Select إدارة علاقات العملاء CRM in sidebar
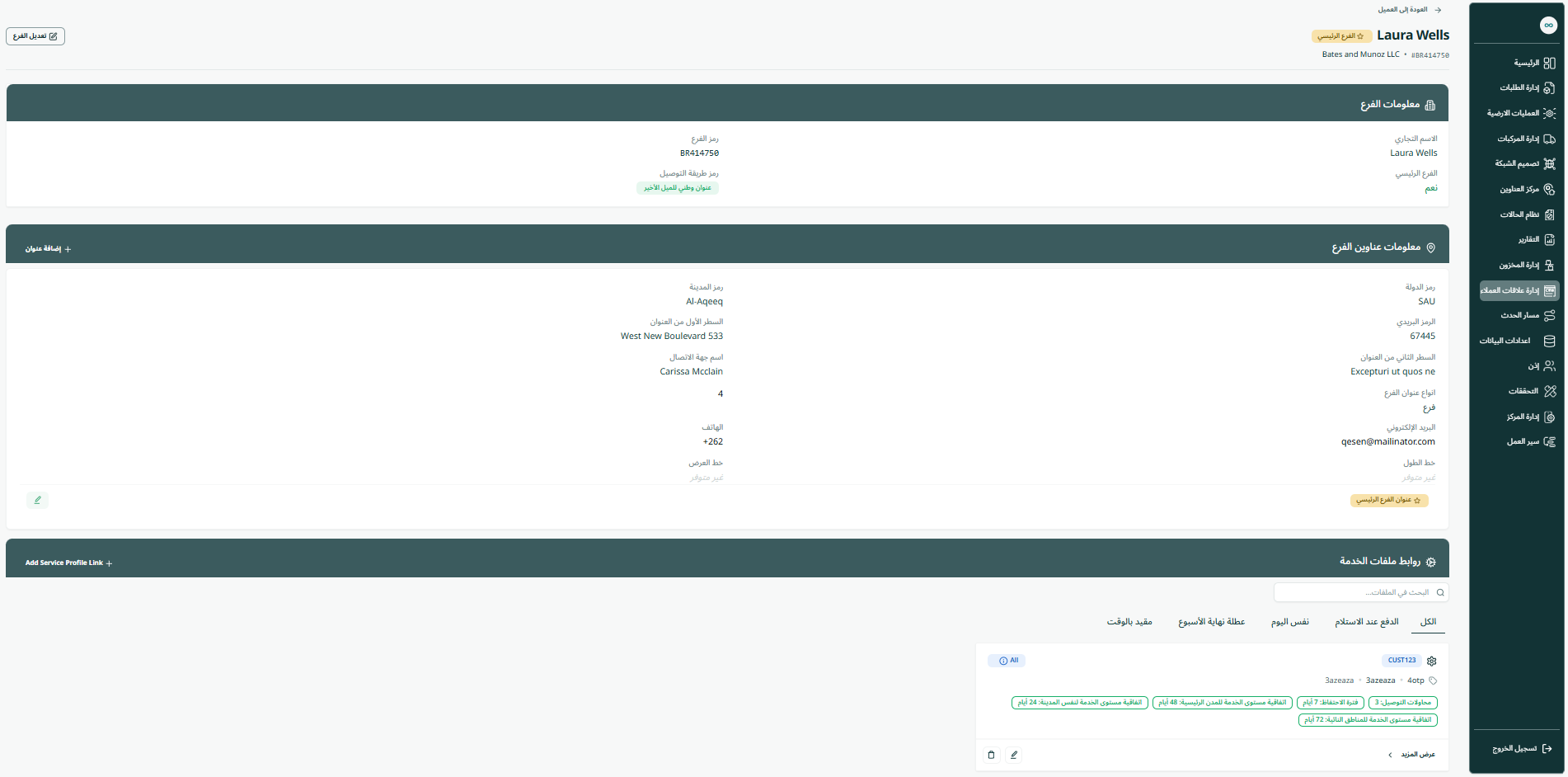Image resolution: width=1568 pixels, height=777 pixels. [x=1519, y=290]
